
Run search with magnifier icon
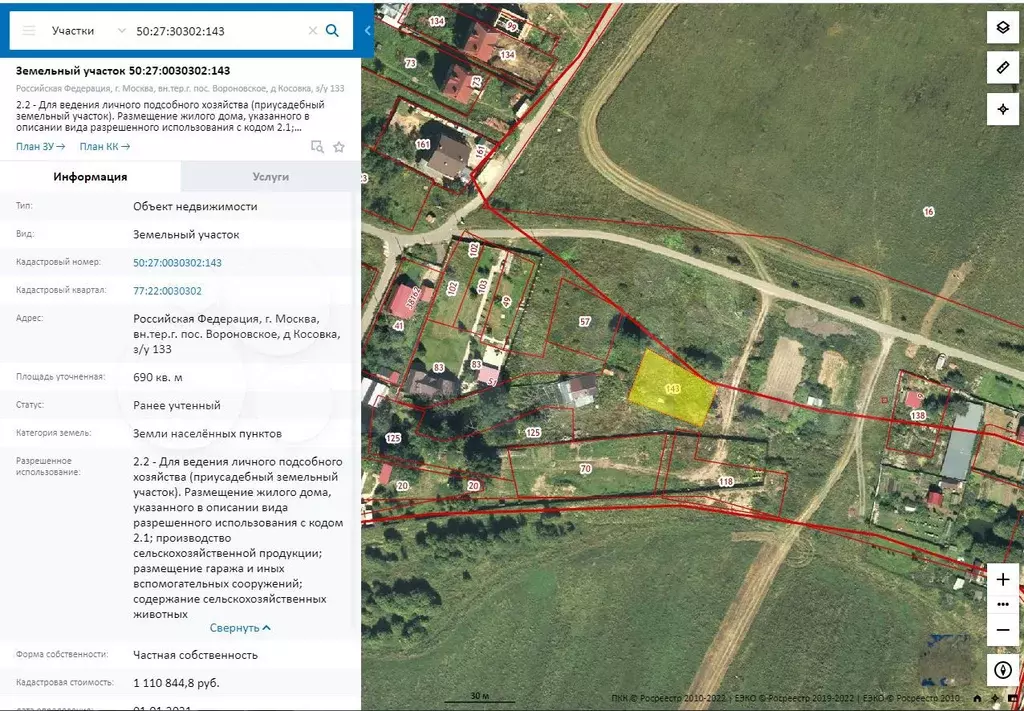tap(332, 31)
